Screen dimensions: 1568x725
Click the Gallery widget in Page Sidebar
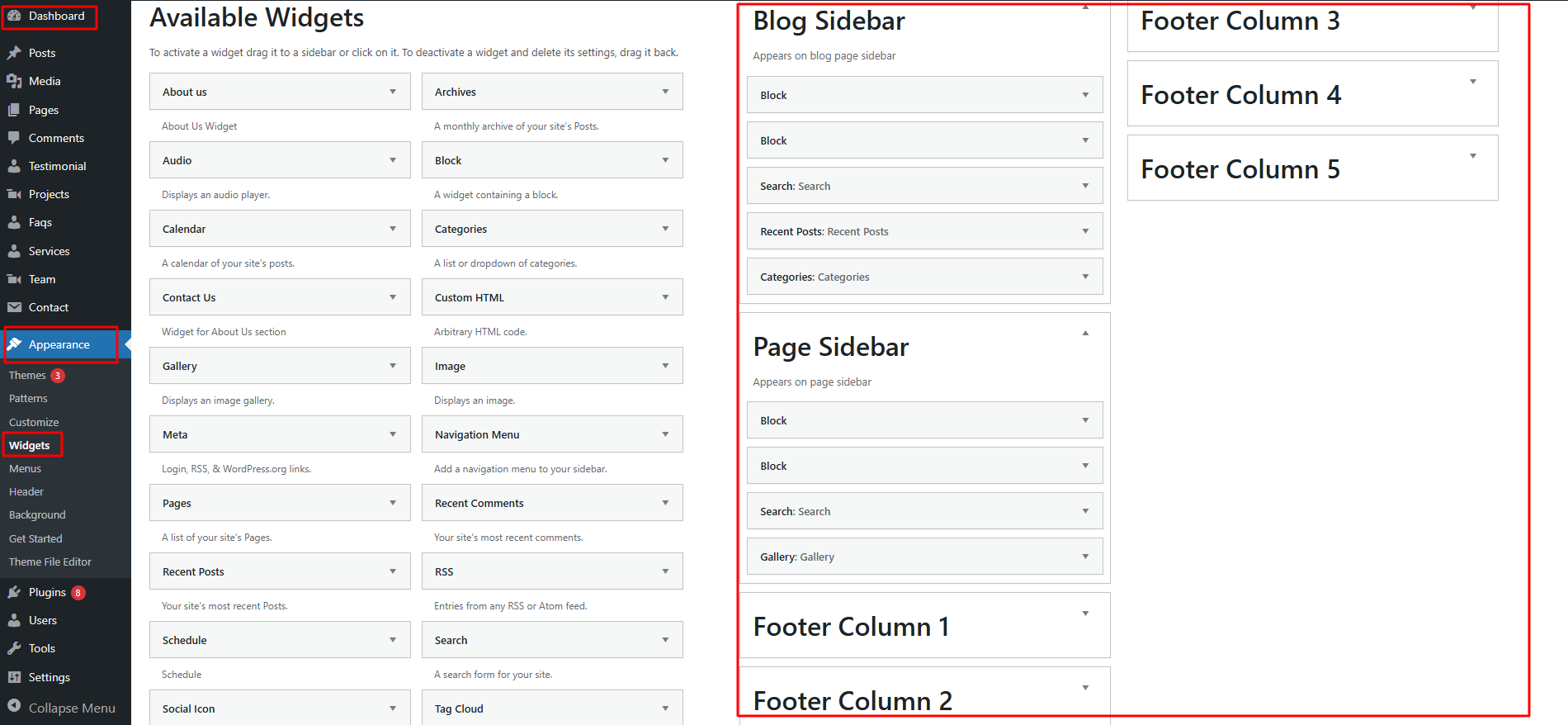point(924,557)
